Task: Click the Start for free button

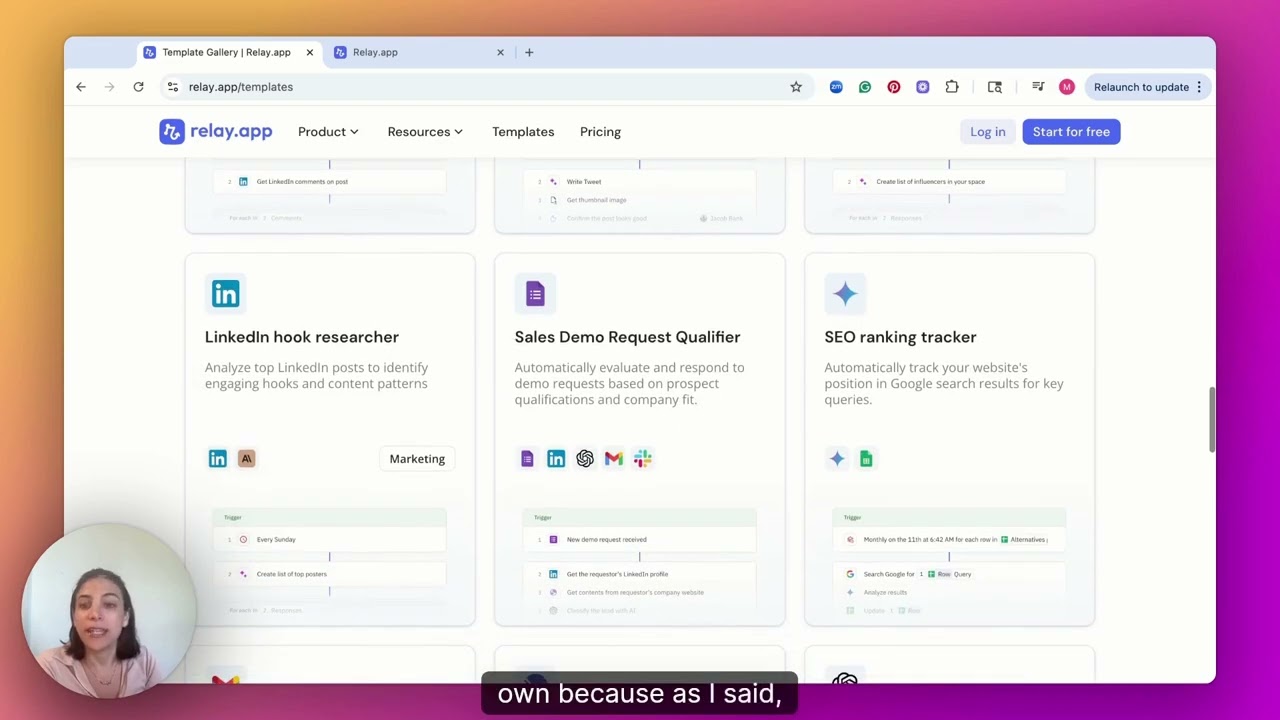Action: [x=1071, y=132]
